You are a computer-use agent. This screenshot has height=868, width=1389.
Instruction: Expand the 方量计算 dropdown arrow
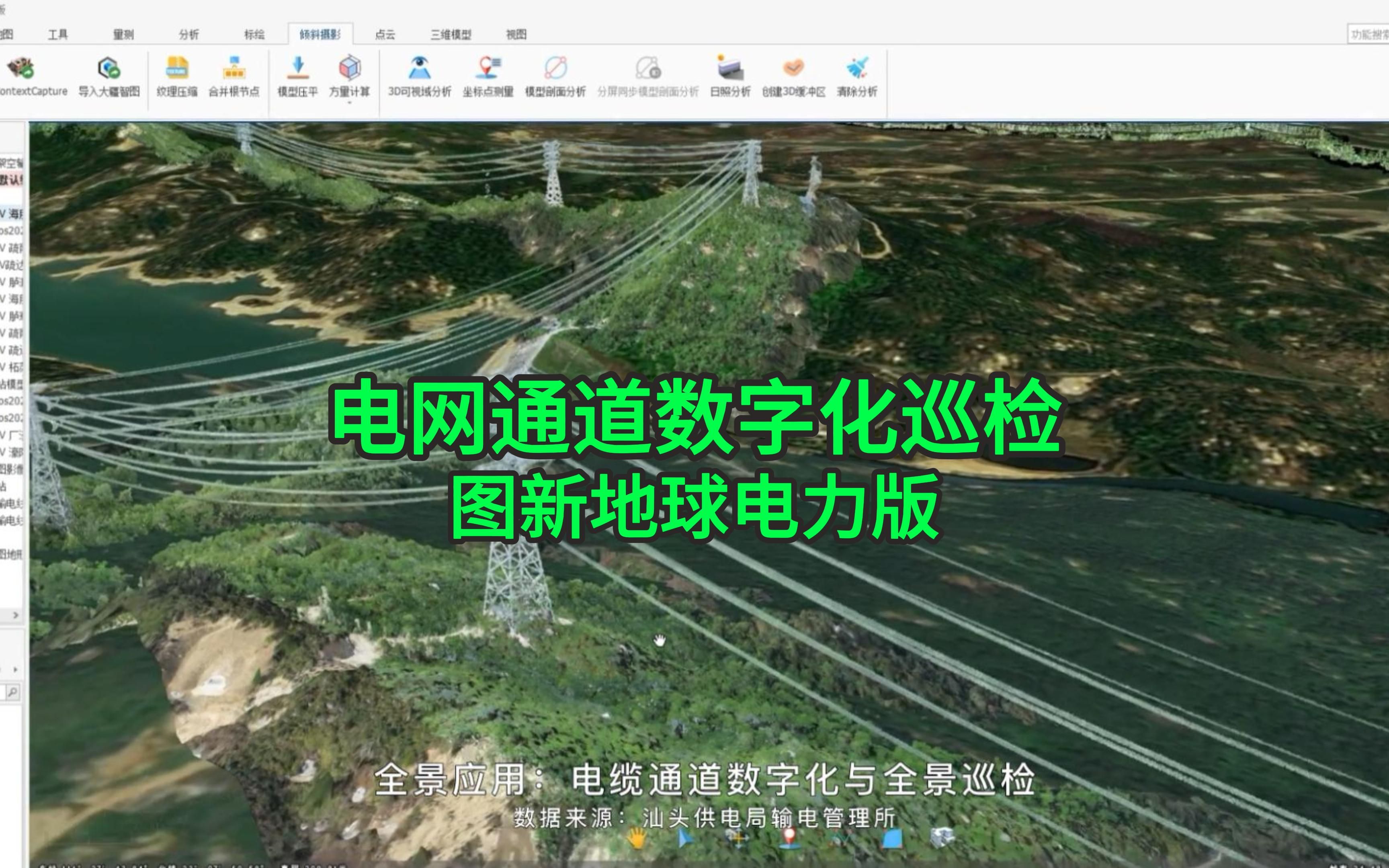click(x=349, y=103)
